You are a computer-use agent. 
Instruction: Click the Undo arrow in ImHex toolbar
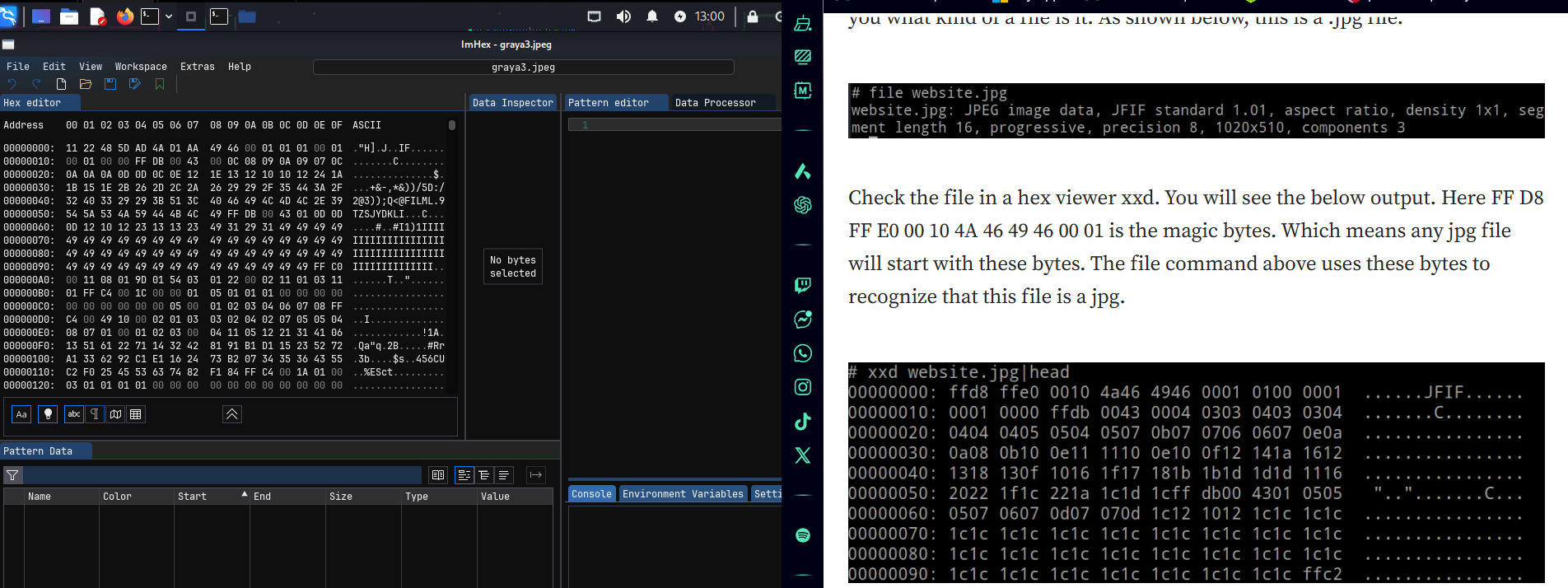(12, 84)
